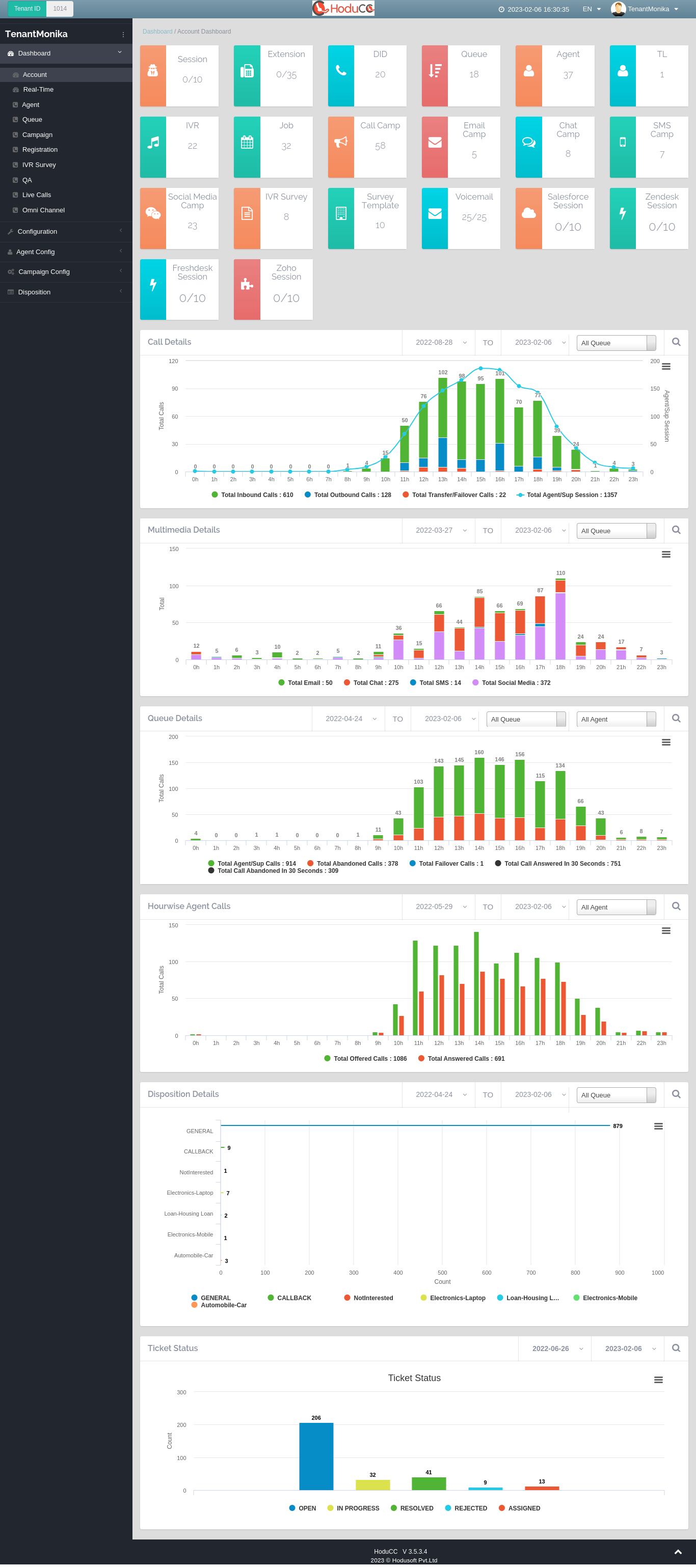Search Call Details with magnifier icon

[x=676, y=342]
